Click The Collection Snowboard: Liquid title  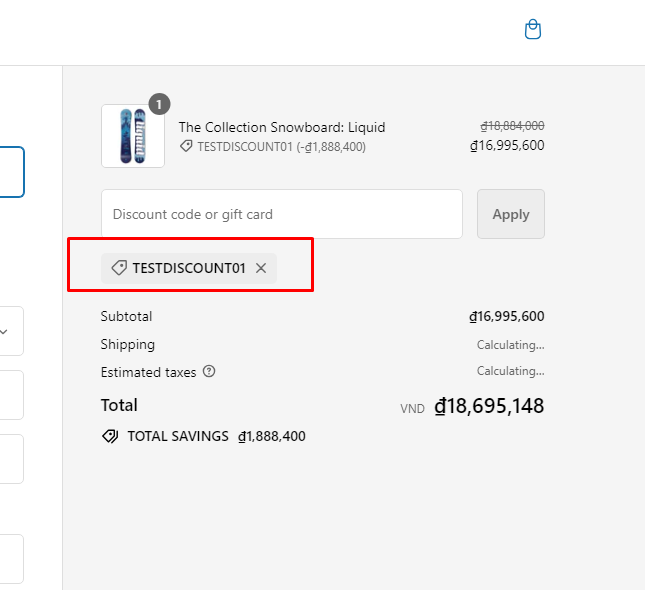[281, 127]
